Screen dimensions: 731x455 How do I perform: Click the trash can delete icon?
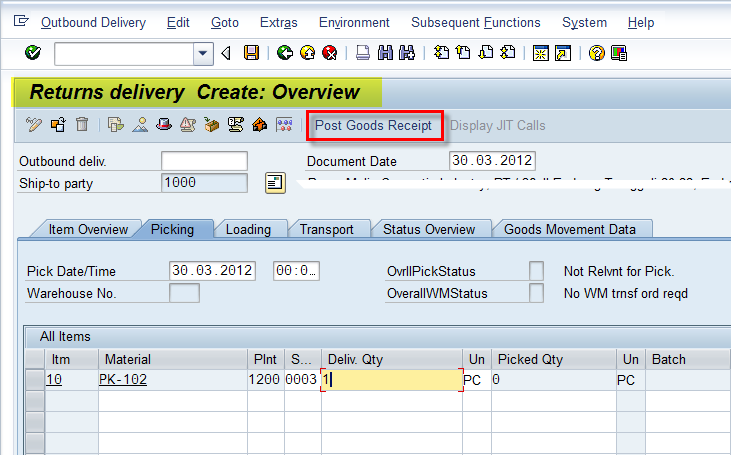pos(82,125)
